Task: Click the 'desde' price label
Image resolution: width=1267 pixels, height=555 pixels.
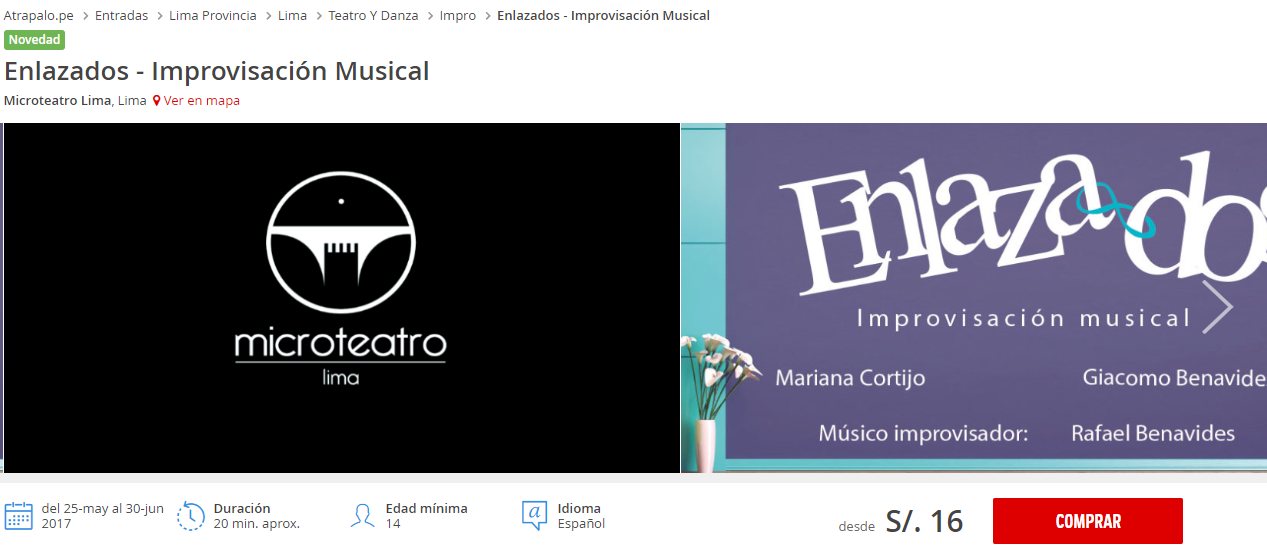Action: click(x=856, y=527)
